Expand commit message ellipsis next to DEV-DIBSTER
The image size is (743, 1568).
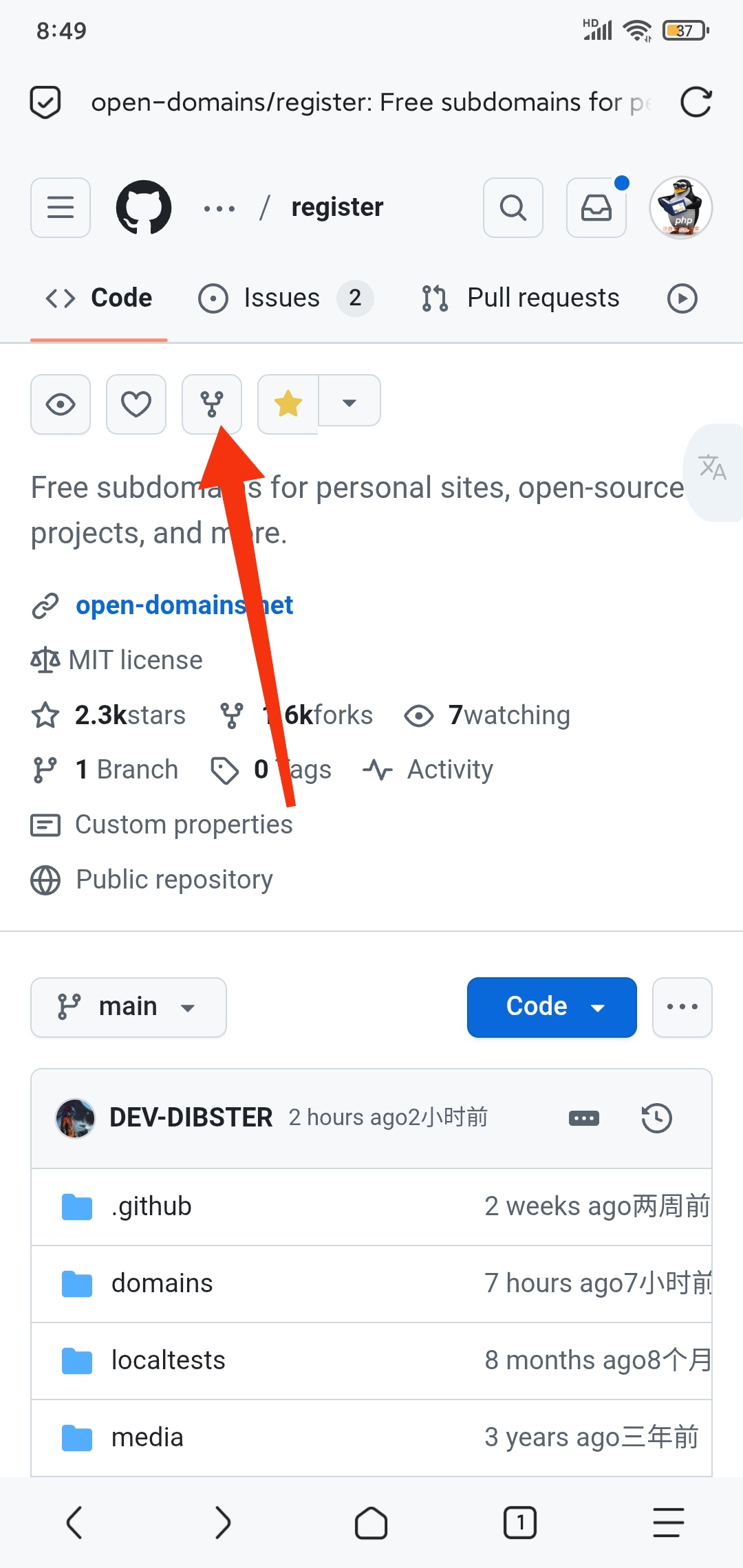[x=584, y=1118]
